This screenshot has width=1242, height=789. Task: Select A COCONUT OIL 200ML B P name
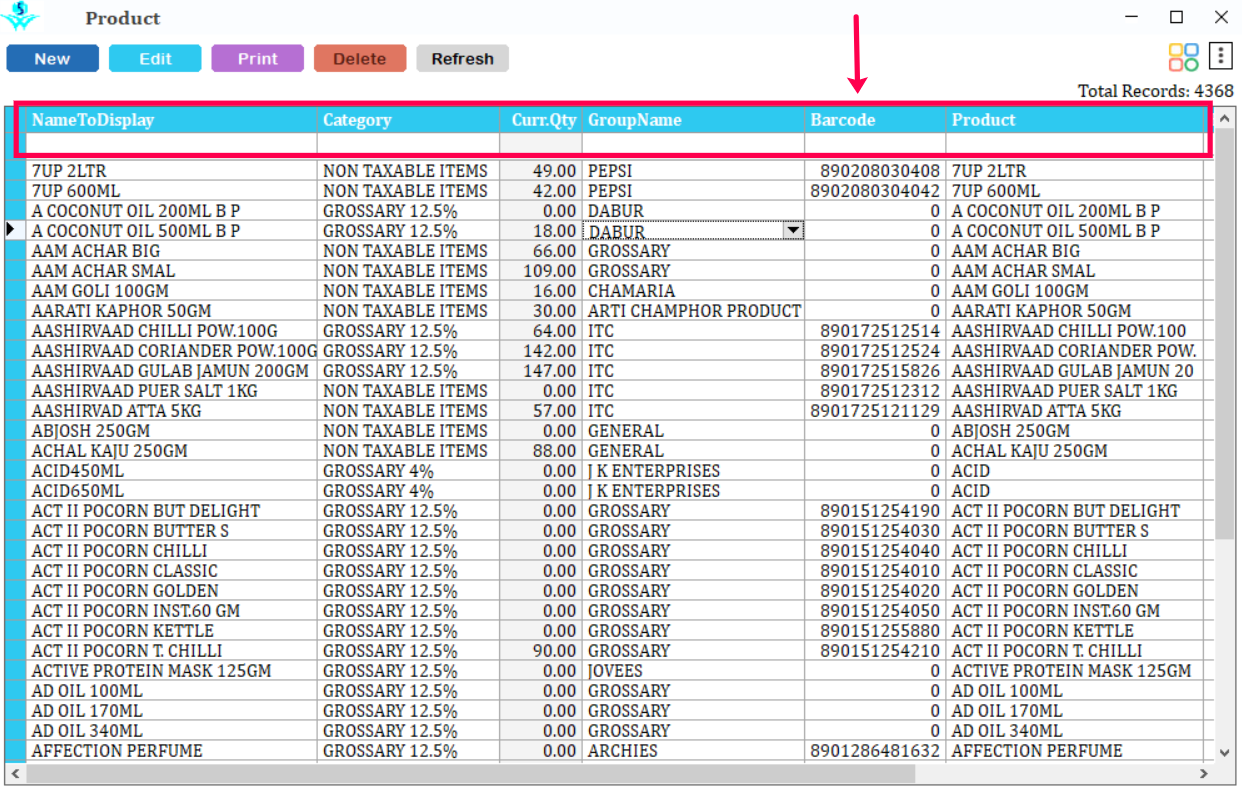171,211
